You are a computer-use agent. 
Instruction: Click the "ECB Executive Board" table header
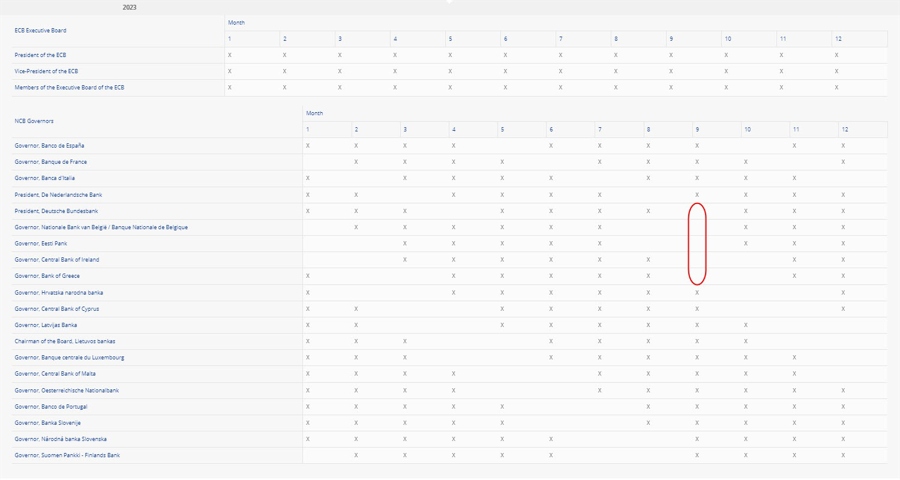tap(40, 30)
